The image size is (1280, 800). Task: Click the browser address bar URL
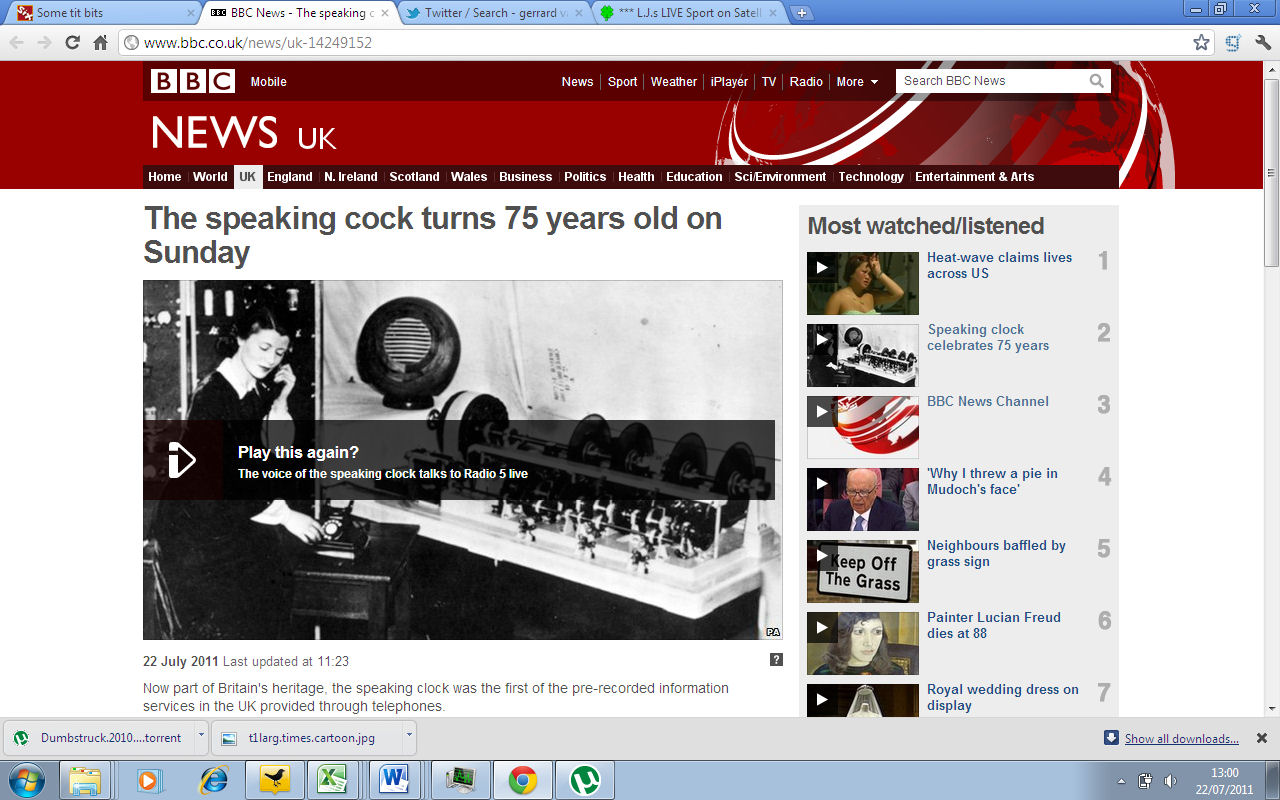(x=258, y=43)
